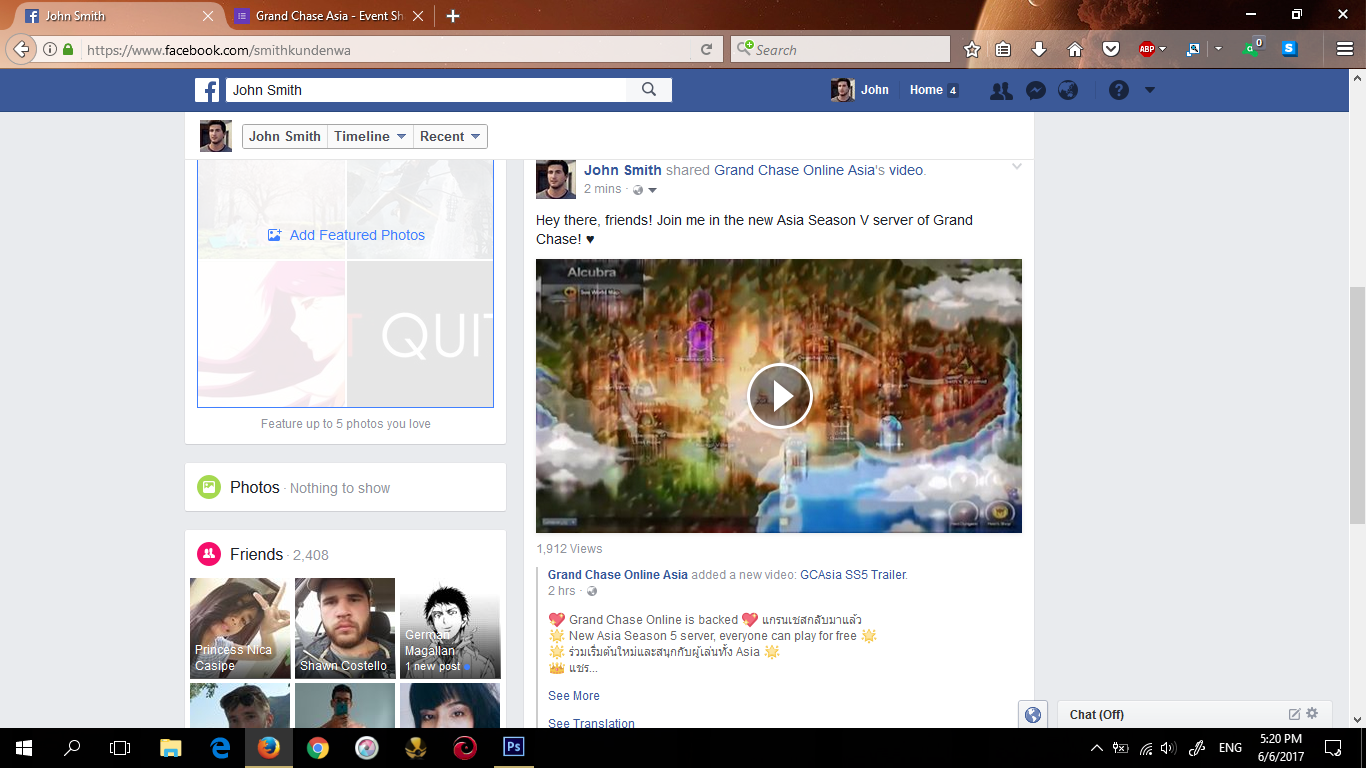Show site information via the 'i' icon

(x=50, y=49)
